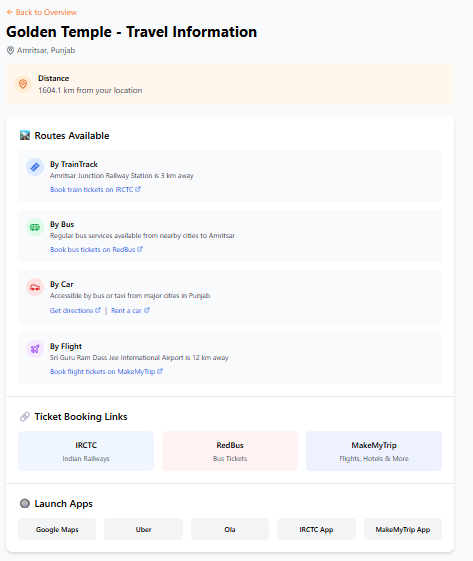Click the Routes Available map icon

[x=25, y=135]
